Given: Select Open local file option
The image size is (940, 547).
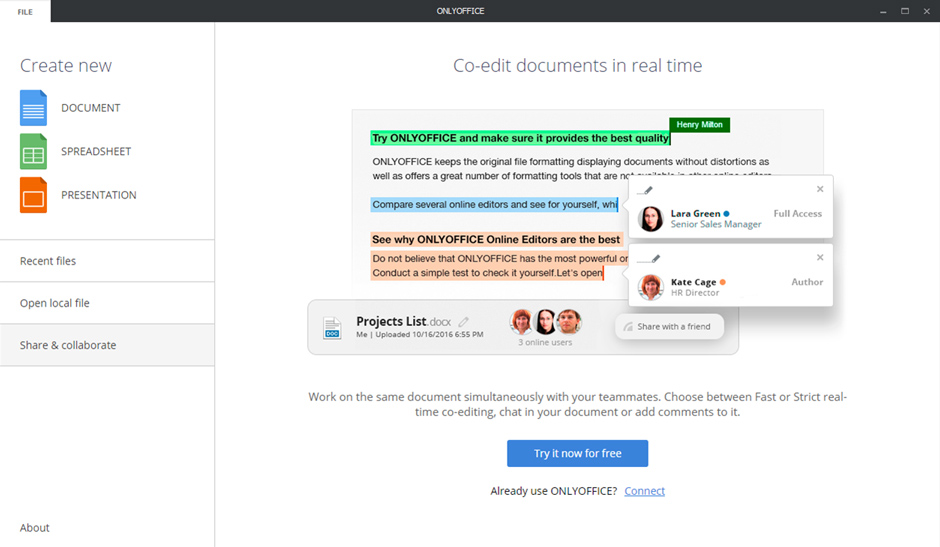Looking at the screenshot, I should point(55,303).
